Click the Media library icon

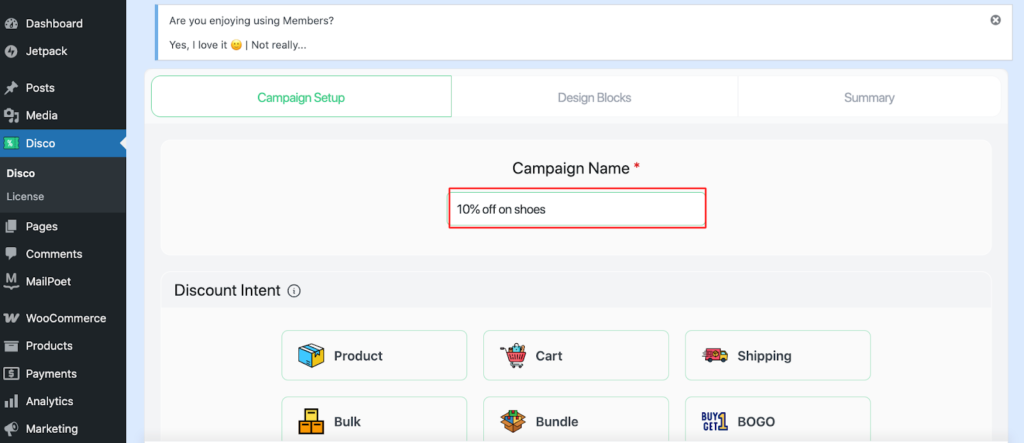coord(11,116)
